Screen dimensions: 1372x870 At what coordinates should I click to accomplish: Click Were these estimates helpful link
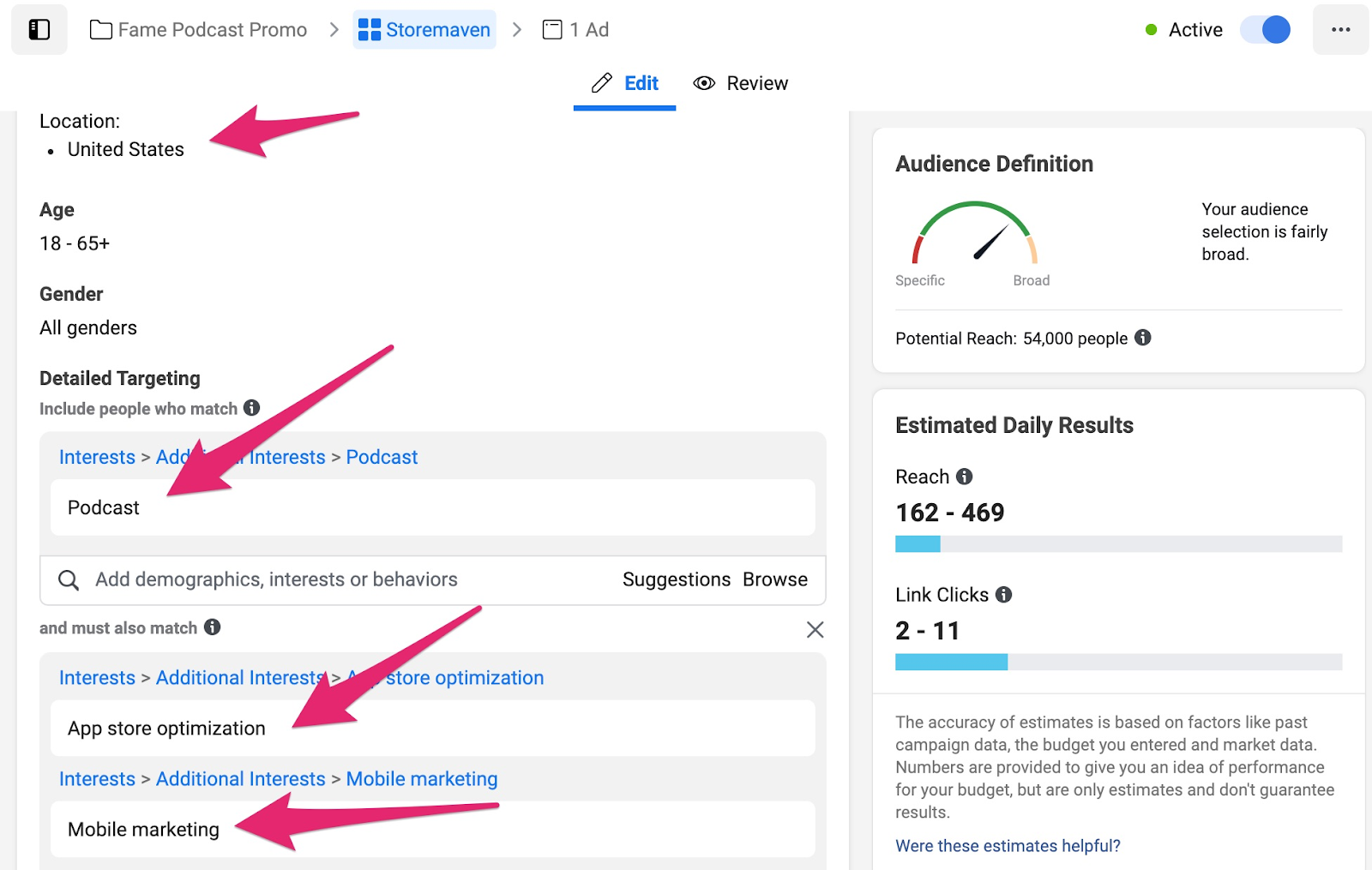1008,846
